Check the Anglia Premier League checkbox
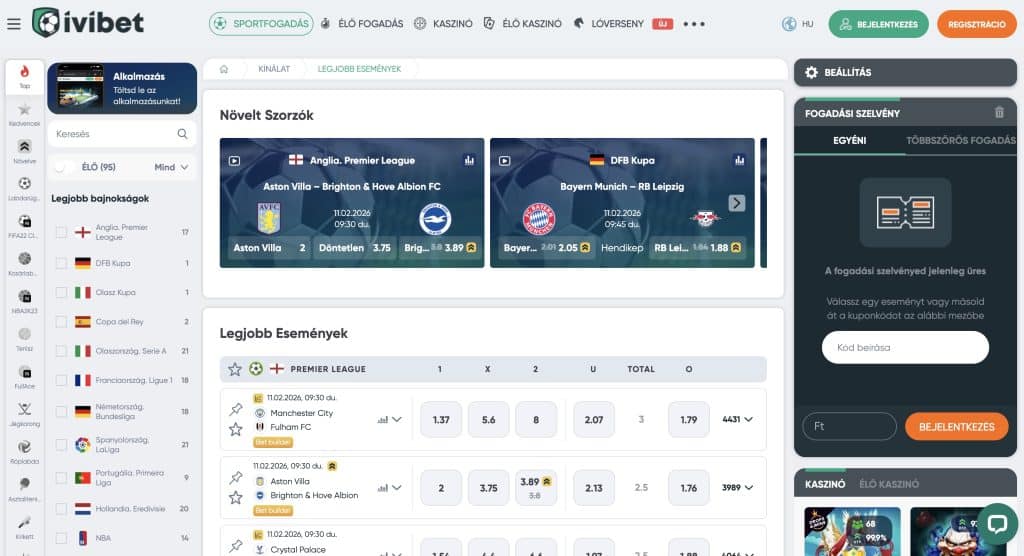This screenshot has width=1024, height=556. tap(61, 233)
